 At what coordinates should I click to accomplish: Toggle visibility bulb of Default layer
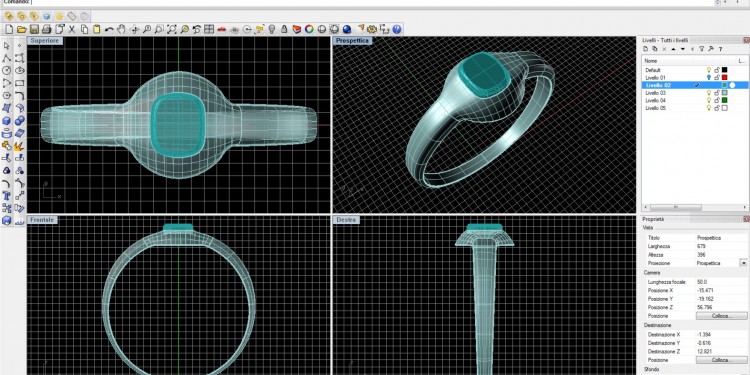point(709,70)
